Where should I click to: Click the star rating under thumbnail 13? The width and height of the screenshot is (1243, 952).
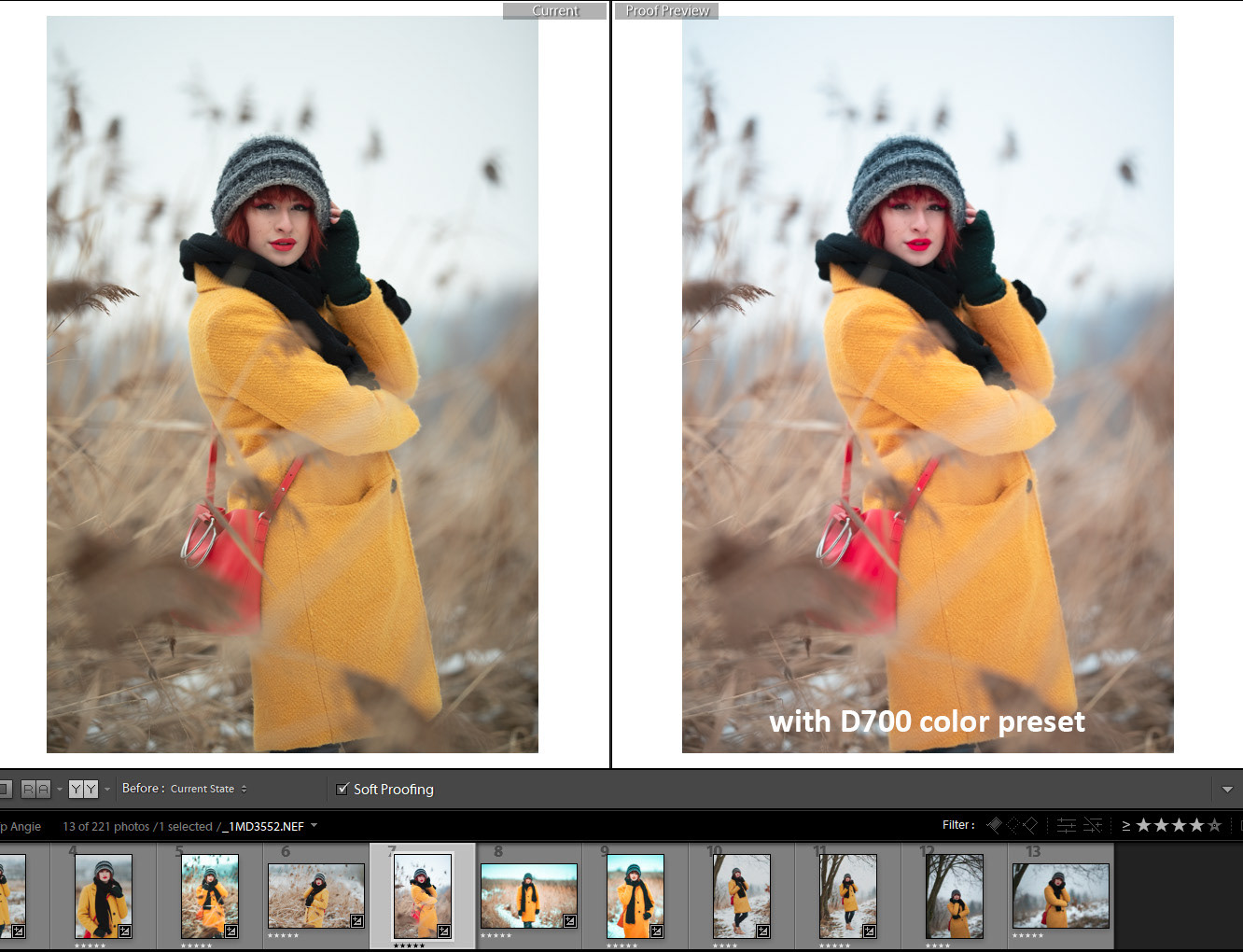click(1027, 935)
